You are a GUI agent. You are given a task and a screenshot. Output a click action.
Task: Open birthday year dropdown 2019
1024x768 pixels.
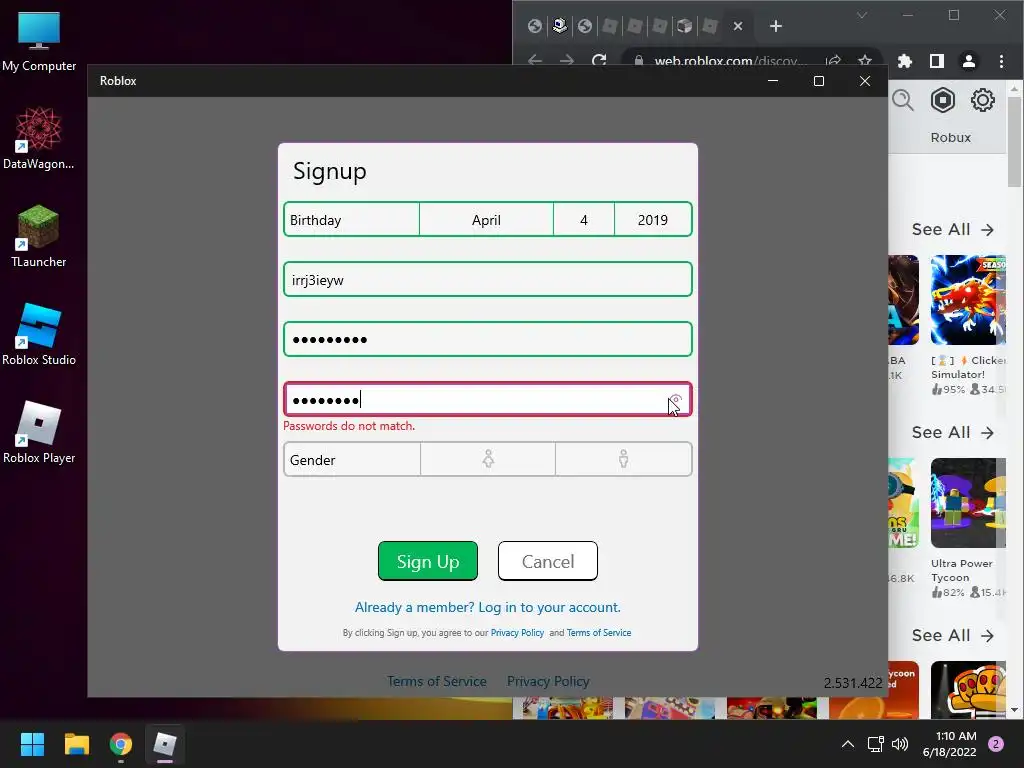click(x=652, y=219)
